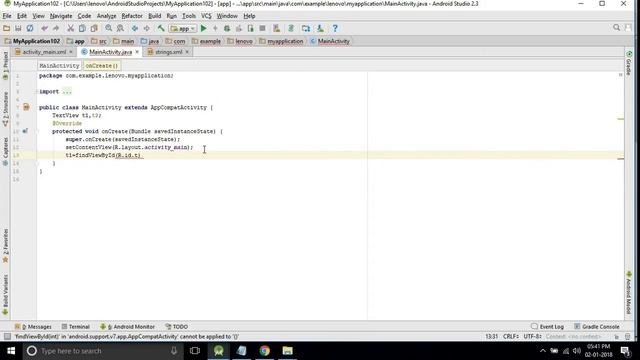This screenshot has width=640, height=360.
Task: Click the Replace toolbar icon
Action: [x=120, y=28]
